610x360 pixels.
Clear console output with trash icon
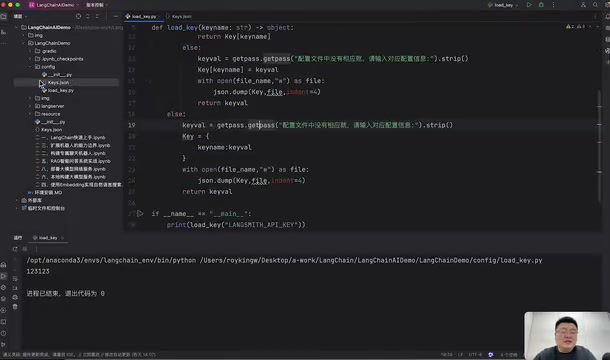15,307
